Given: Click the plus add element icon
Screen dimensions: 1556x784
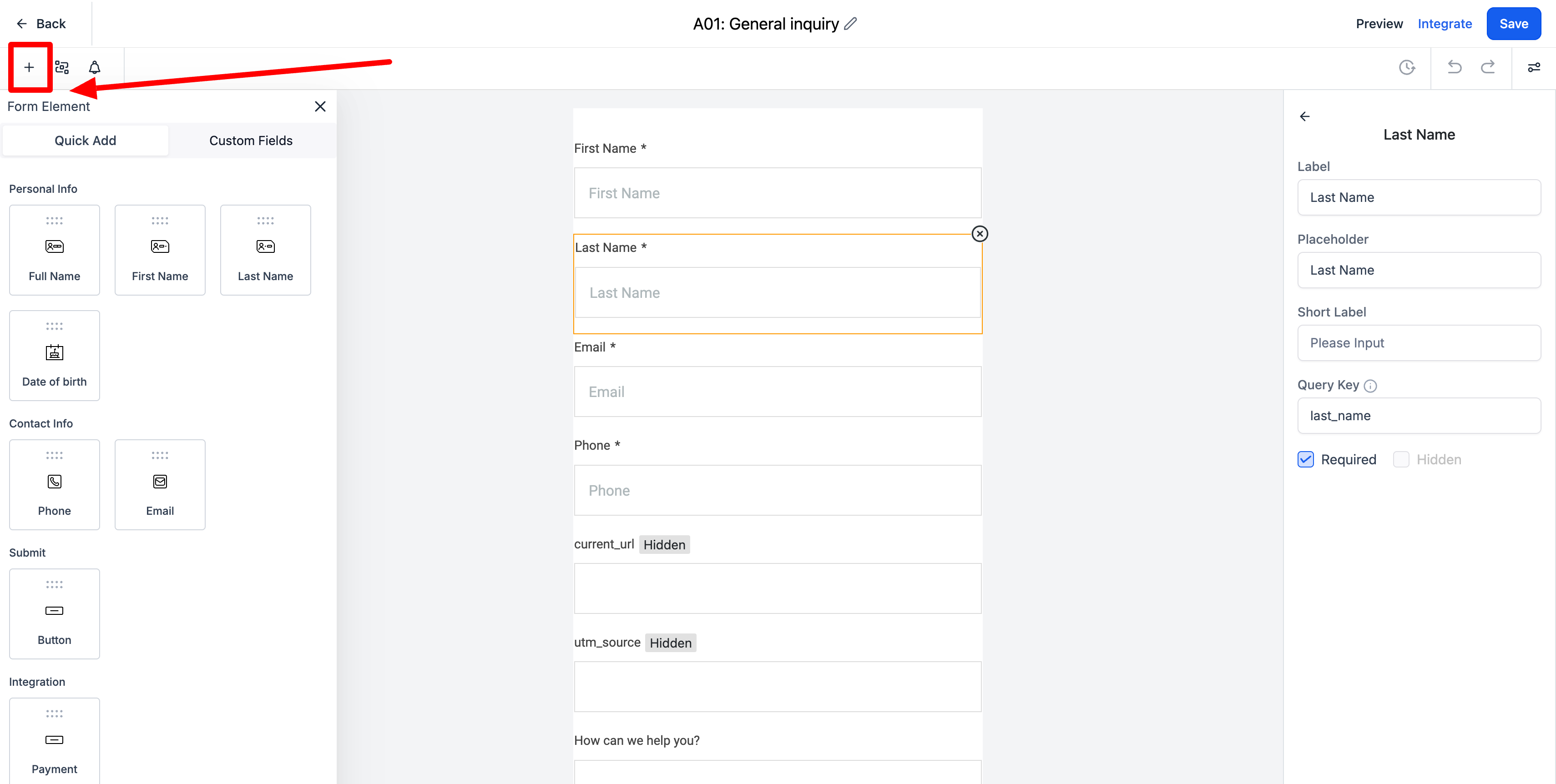Looking at the screenshot, I should click(29, 68).
